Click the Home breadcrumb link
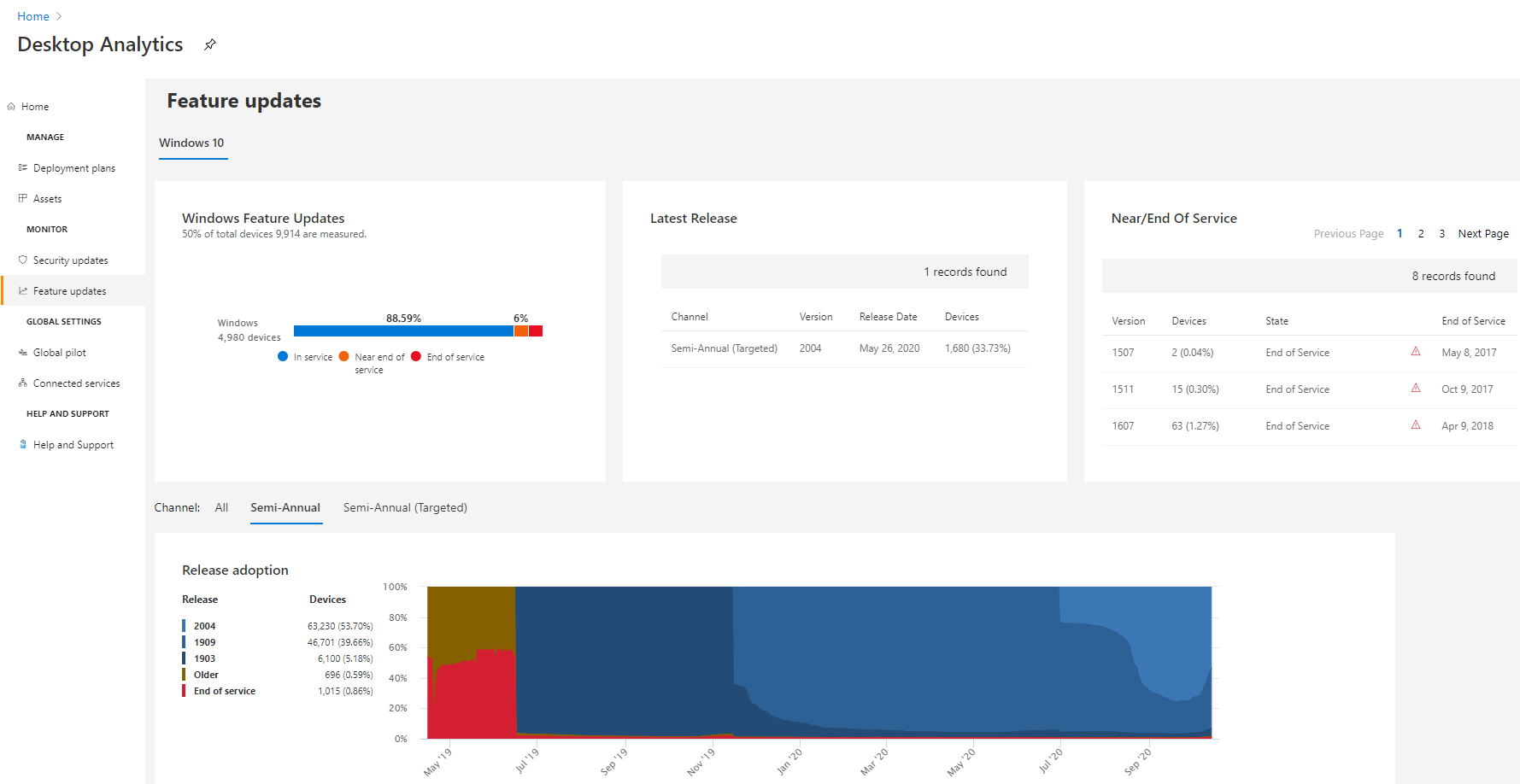The image size is (1520, 784). coord(33,16)
